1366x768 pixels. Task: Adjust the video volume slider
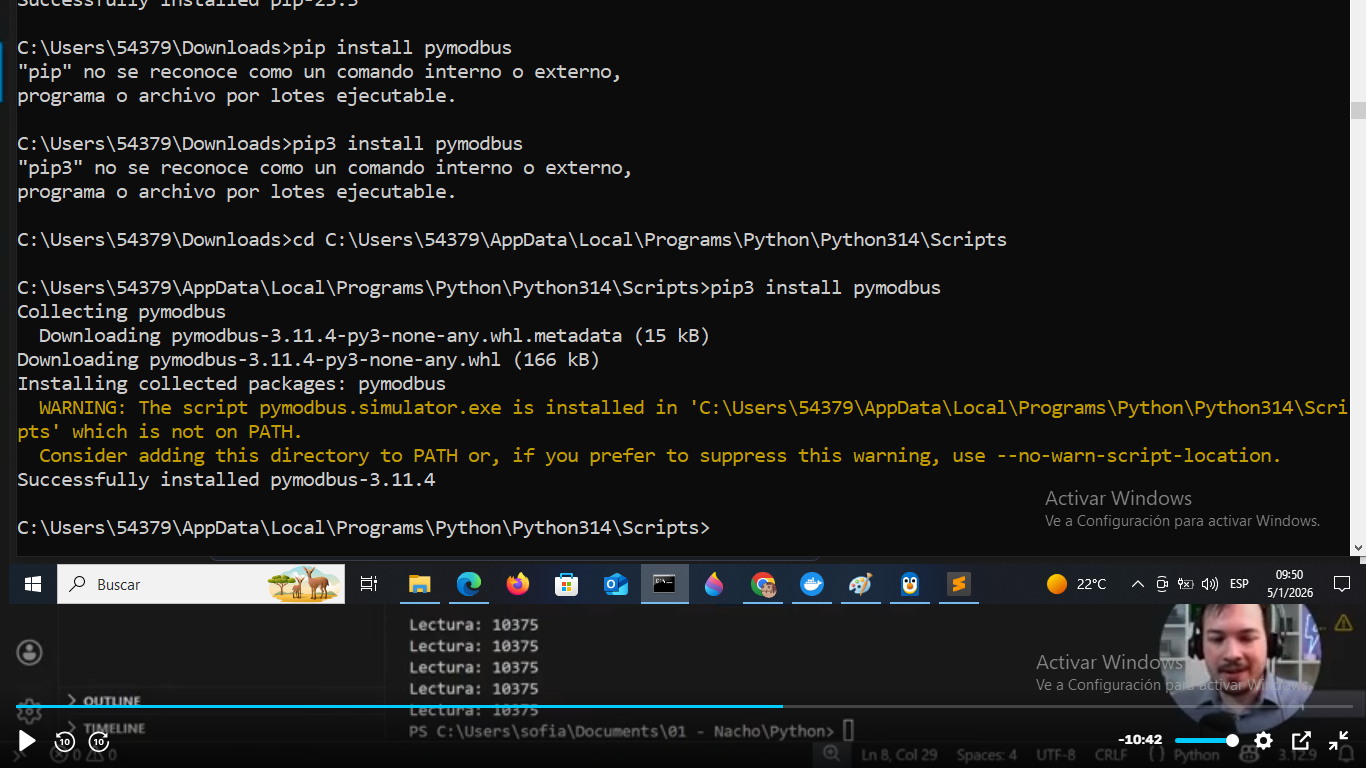(1205, 741)
